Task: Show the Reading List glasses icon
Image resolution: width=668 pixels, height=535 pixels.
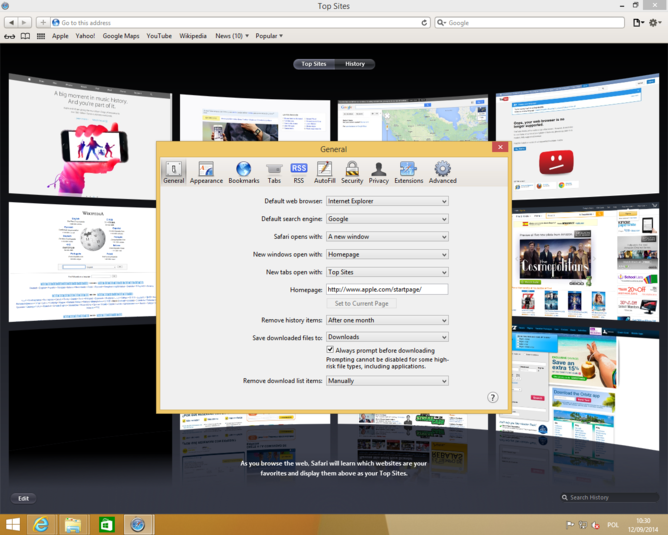Action: (x=9, y=36)
